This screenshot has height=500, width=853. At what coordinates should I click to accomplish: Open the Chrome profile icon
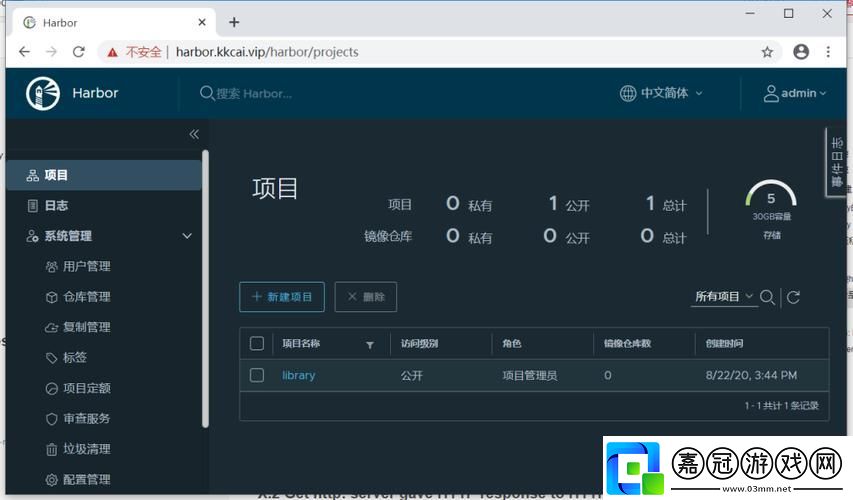(x=801, y=52)
